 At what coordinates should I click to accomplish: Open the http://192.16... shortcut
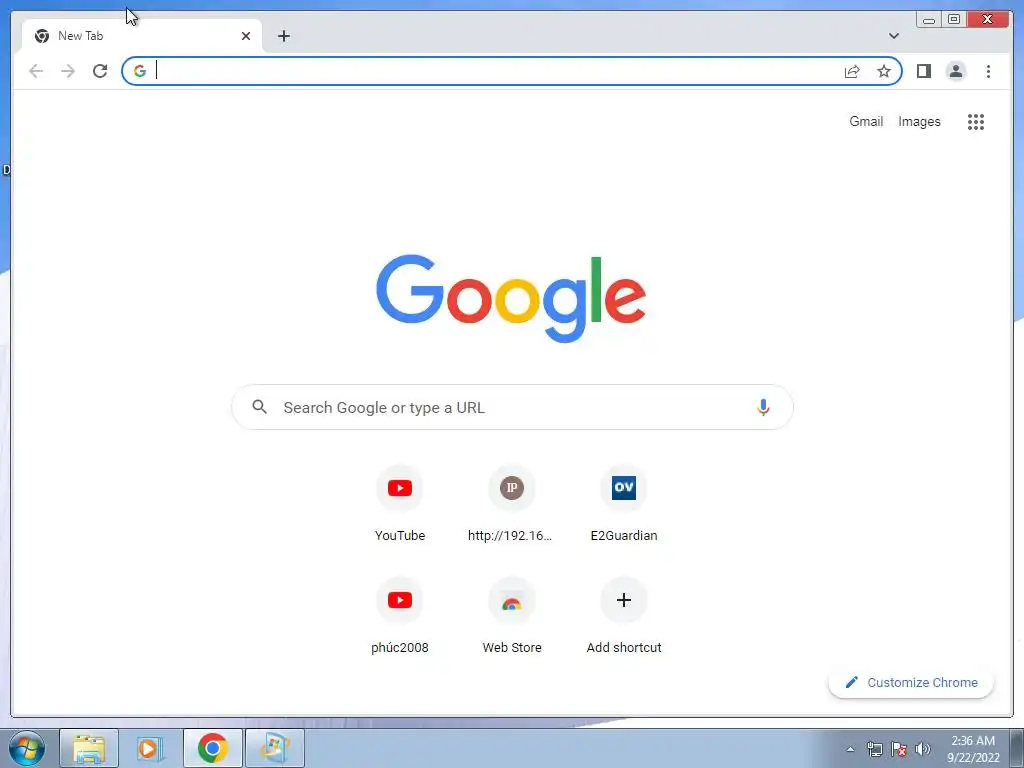(x=511, y=504)
